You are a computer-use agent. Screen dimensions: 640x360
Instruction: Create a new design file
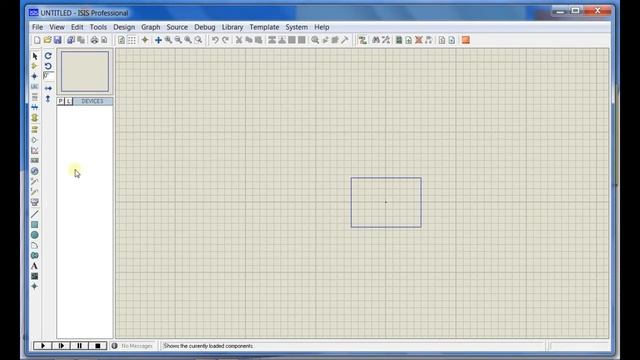[37, 40]
